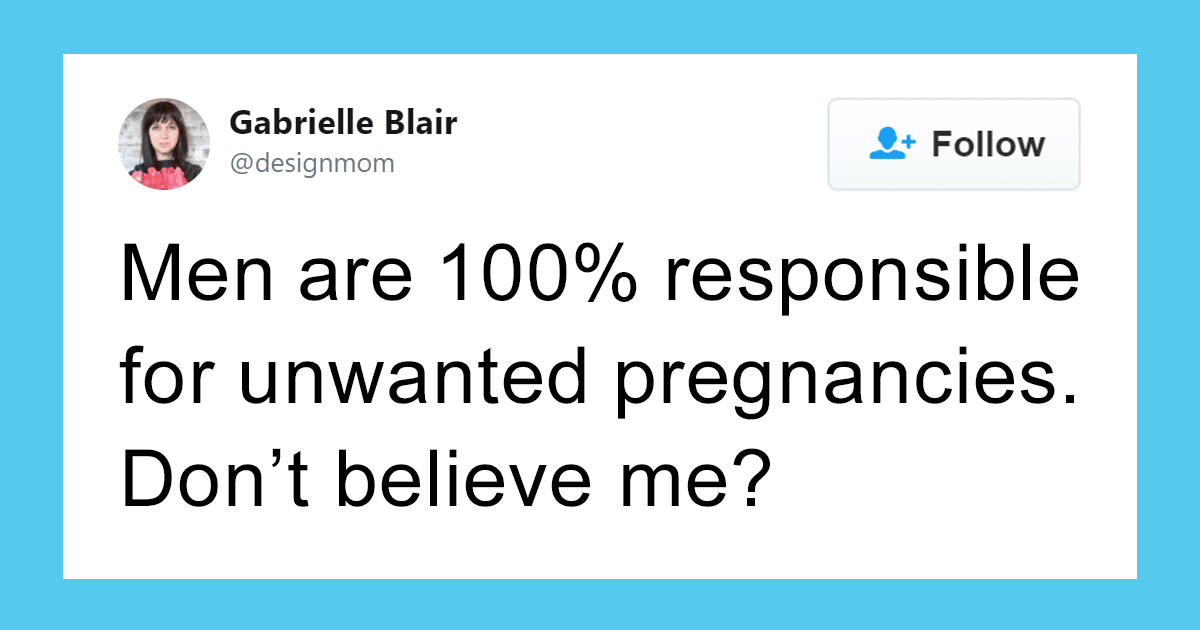Screen dimensions: 1200x630
Task: Open the Gabrielle Blair display name link
Action: pos(343,123)
